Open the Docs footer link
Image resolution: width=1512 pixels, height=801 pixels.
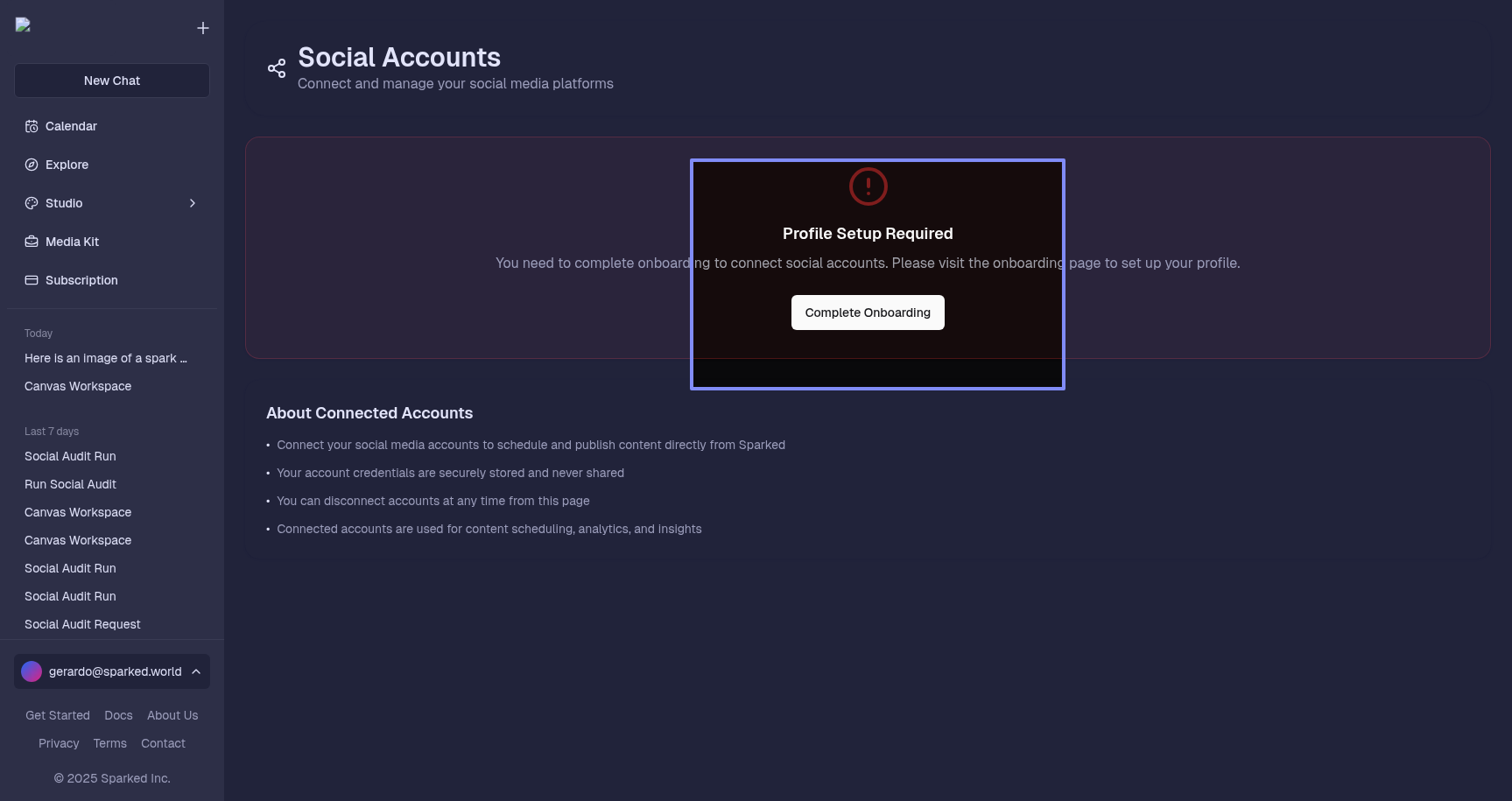coord(118,715)
